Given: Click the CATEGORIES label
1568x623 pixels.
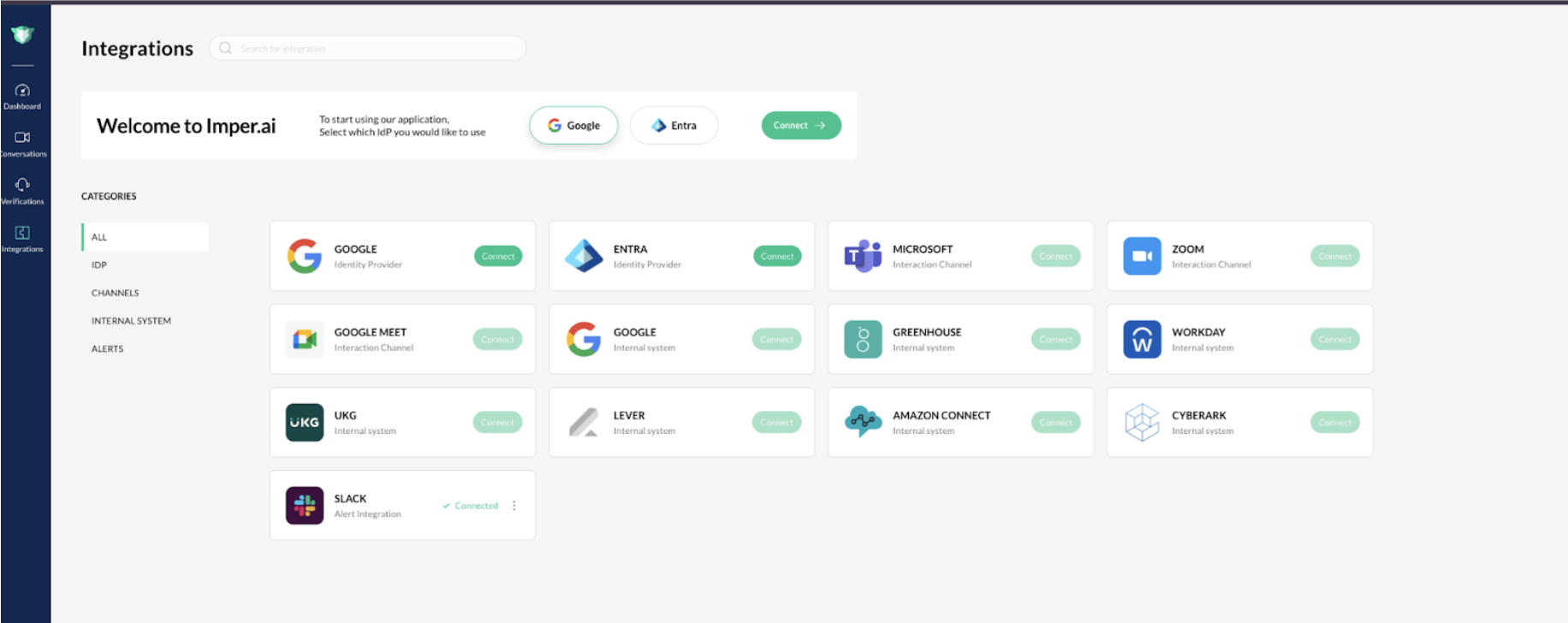Looking at the screenshot, I should pyautogui.click(x=109, y=196).
